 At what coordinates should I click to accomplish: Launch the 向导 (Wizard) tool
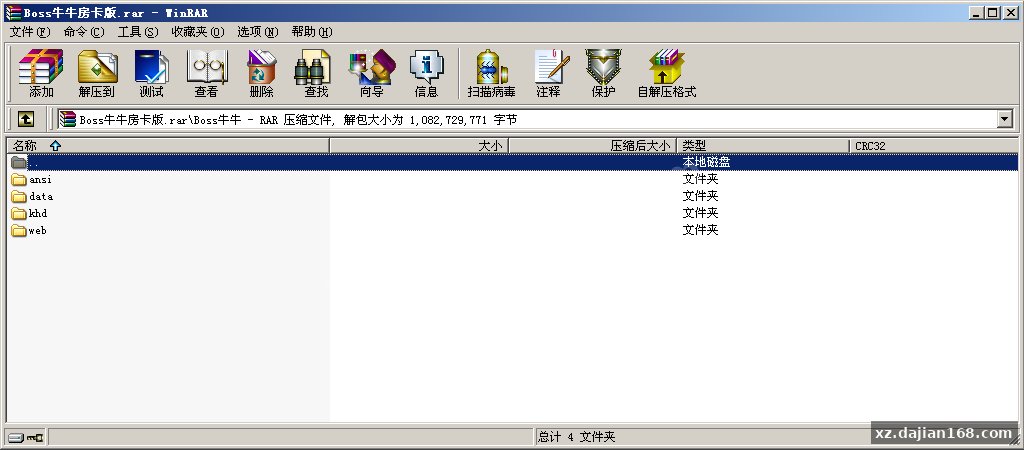[x=372, y=73]
